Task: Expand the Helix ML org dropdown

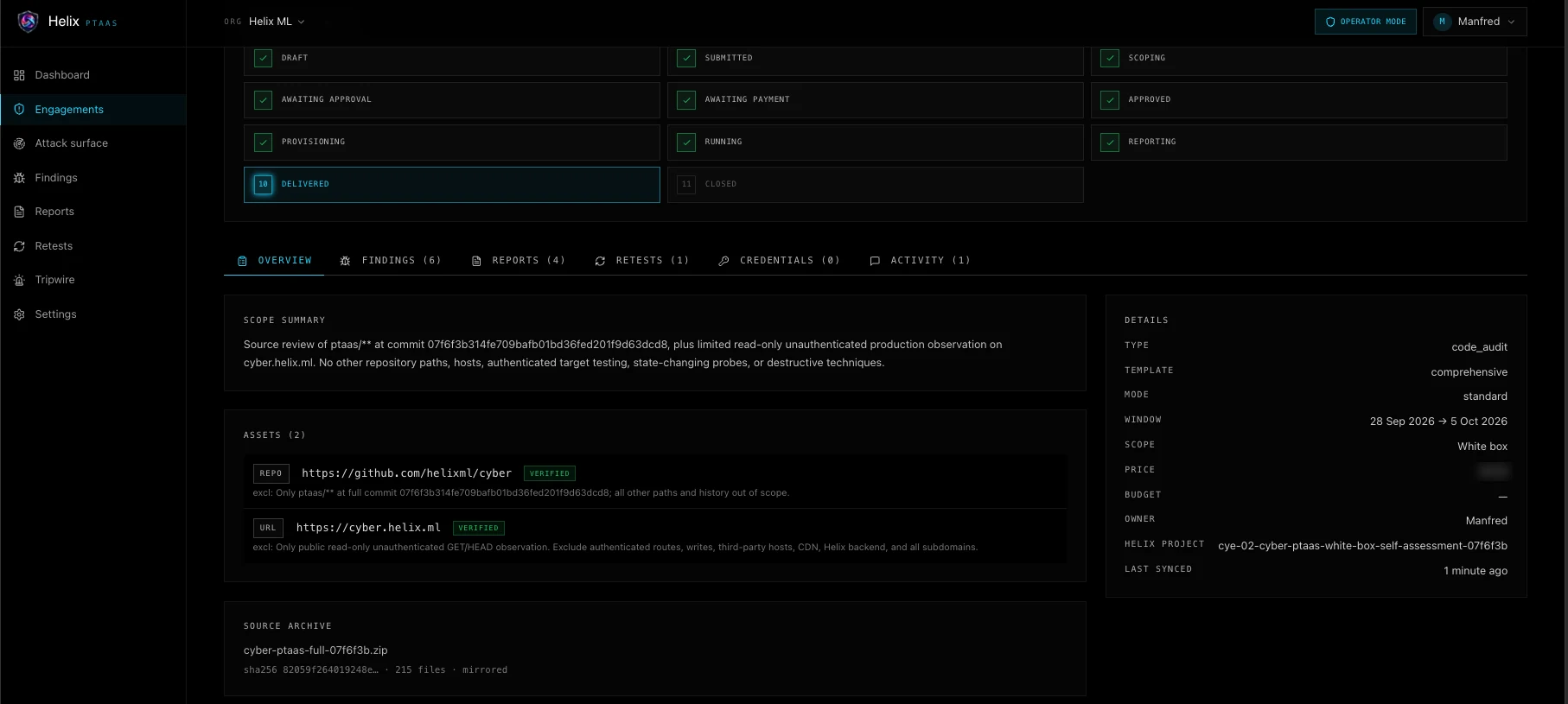Action: (x=277, y=22)
